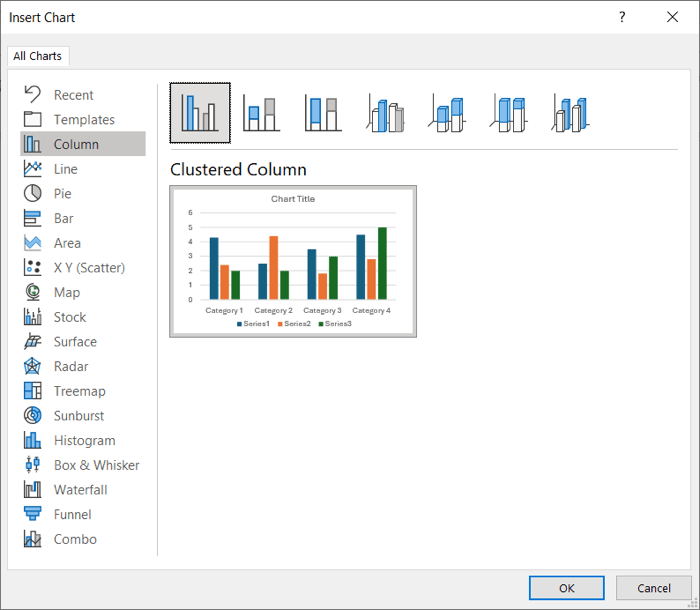Pick the 3-D 100% Stacked Column icon
The width and height of the screenshot is (700, 610).
508,113
